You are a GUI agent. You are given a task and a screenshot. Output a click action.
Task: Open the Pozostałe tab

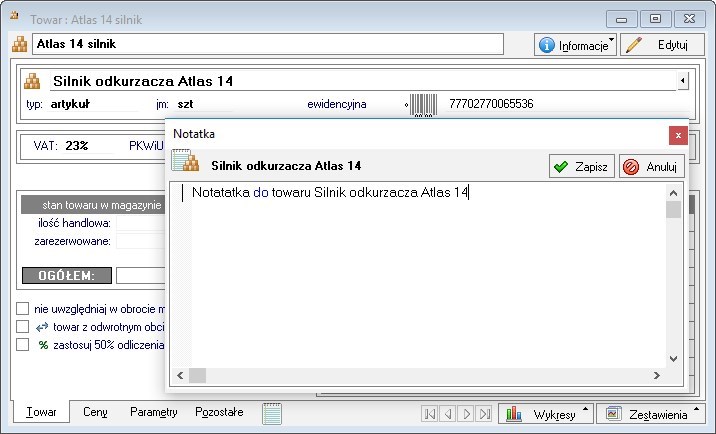coord(219,412)
